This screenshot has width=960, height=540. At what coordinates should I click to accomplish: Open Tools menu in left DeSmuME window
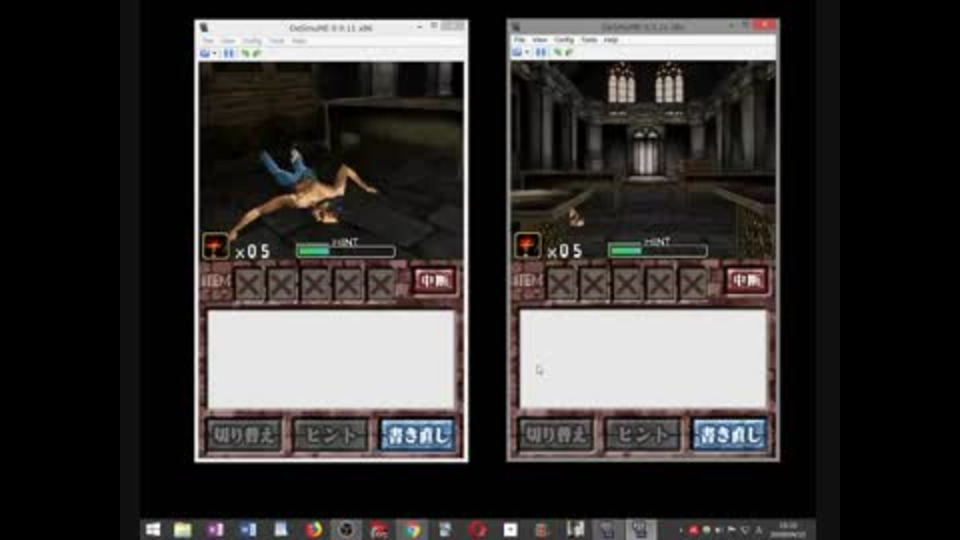pos(277,41)
